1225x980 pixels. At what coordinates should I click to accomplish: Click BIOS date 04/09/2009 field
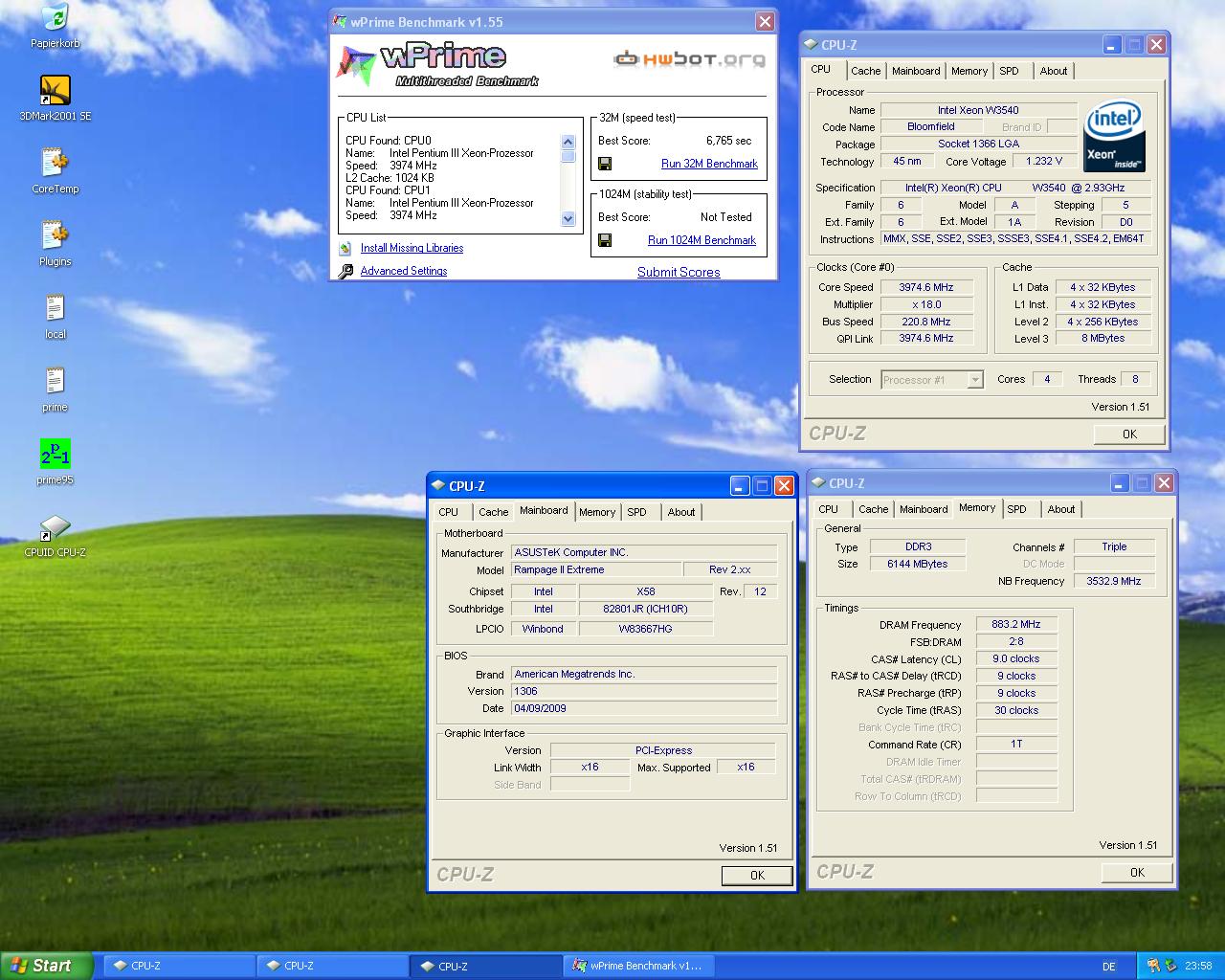644,708
